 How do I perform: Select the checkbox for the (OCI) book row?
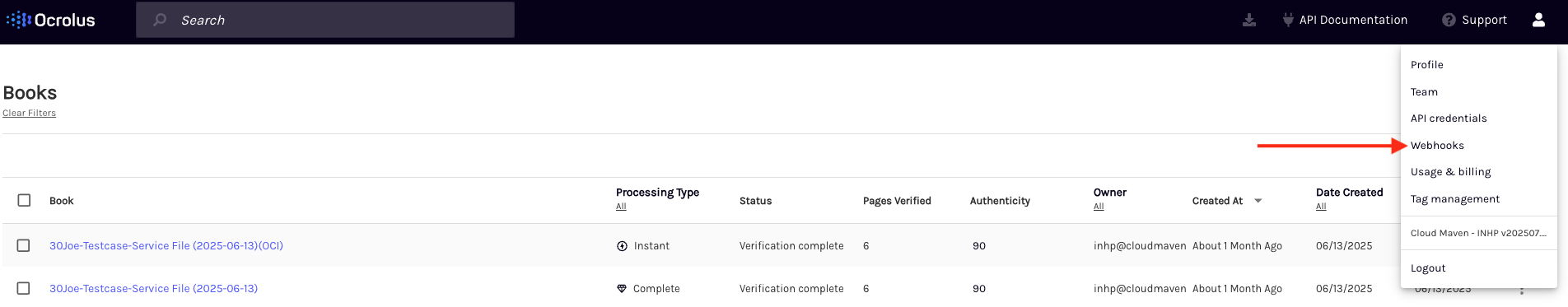tap(23, 245)
